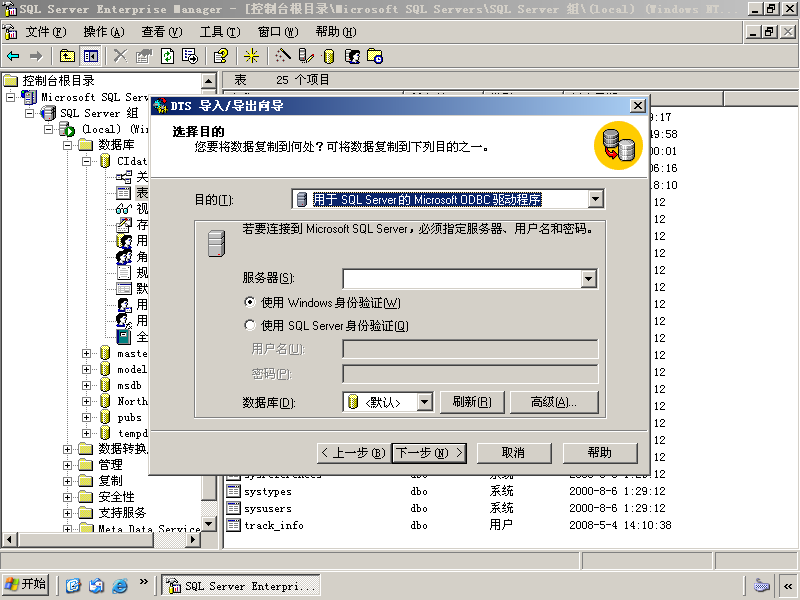Open the database (数据库) default dropdown
This screenshot has width=800, height=600.
(424, 402)
